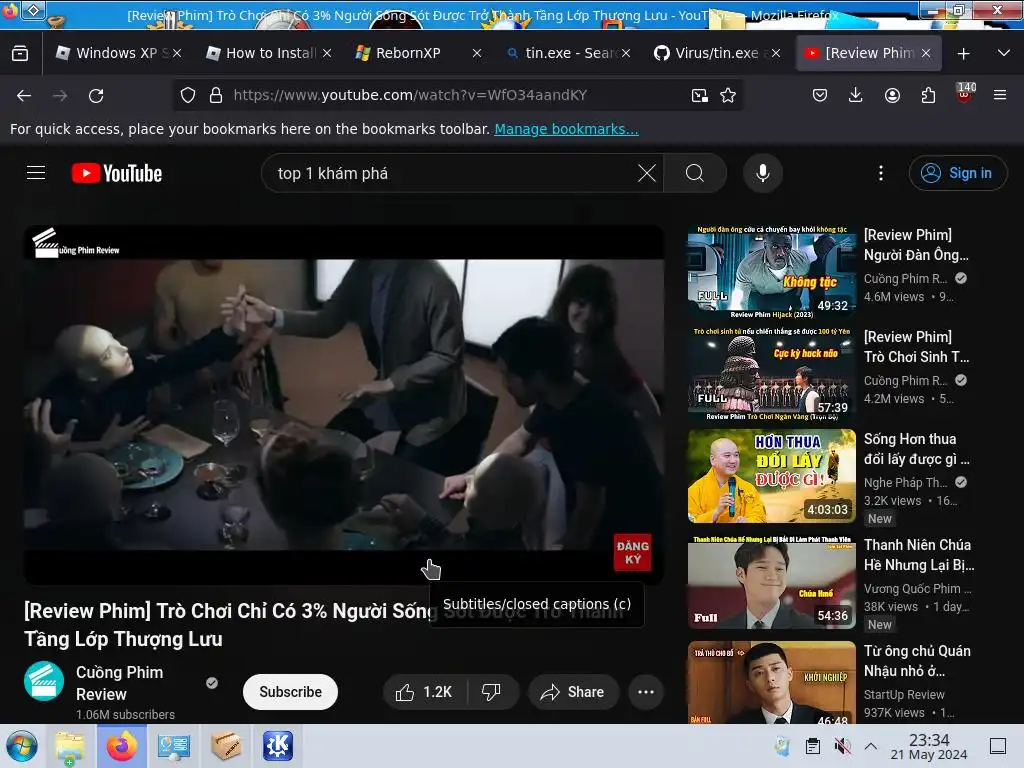Open Người Đàn Ông Hijack video thumbnail

tap(772, 271)
